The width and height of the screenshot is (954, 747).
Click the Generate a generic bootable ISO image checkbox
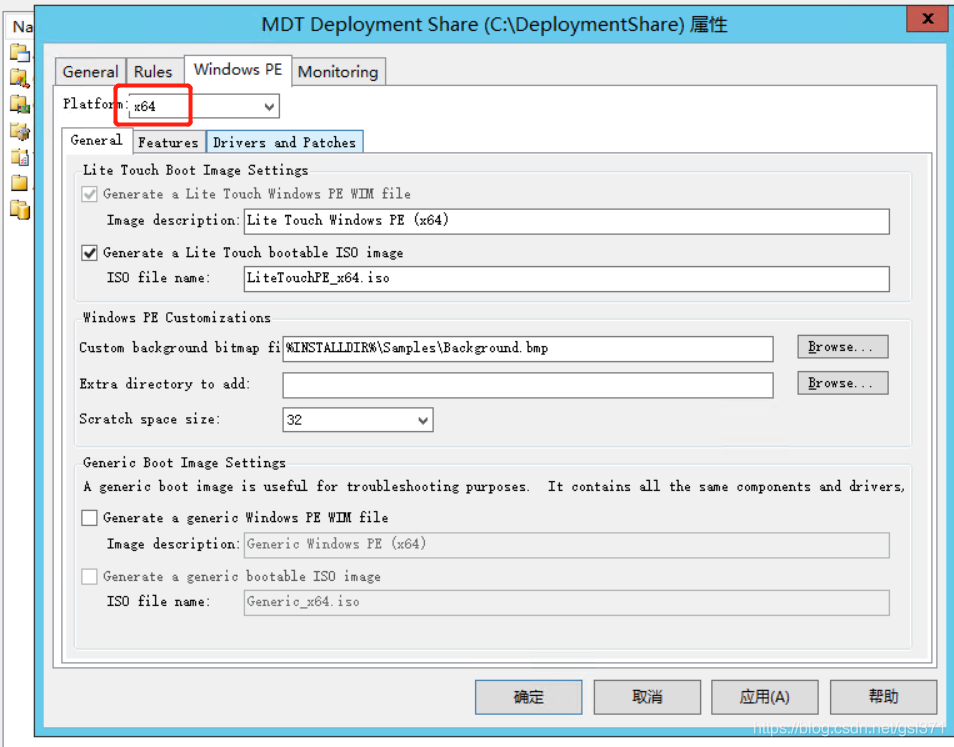89,576
